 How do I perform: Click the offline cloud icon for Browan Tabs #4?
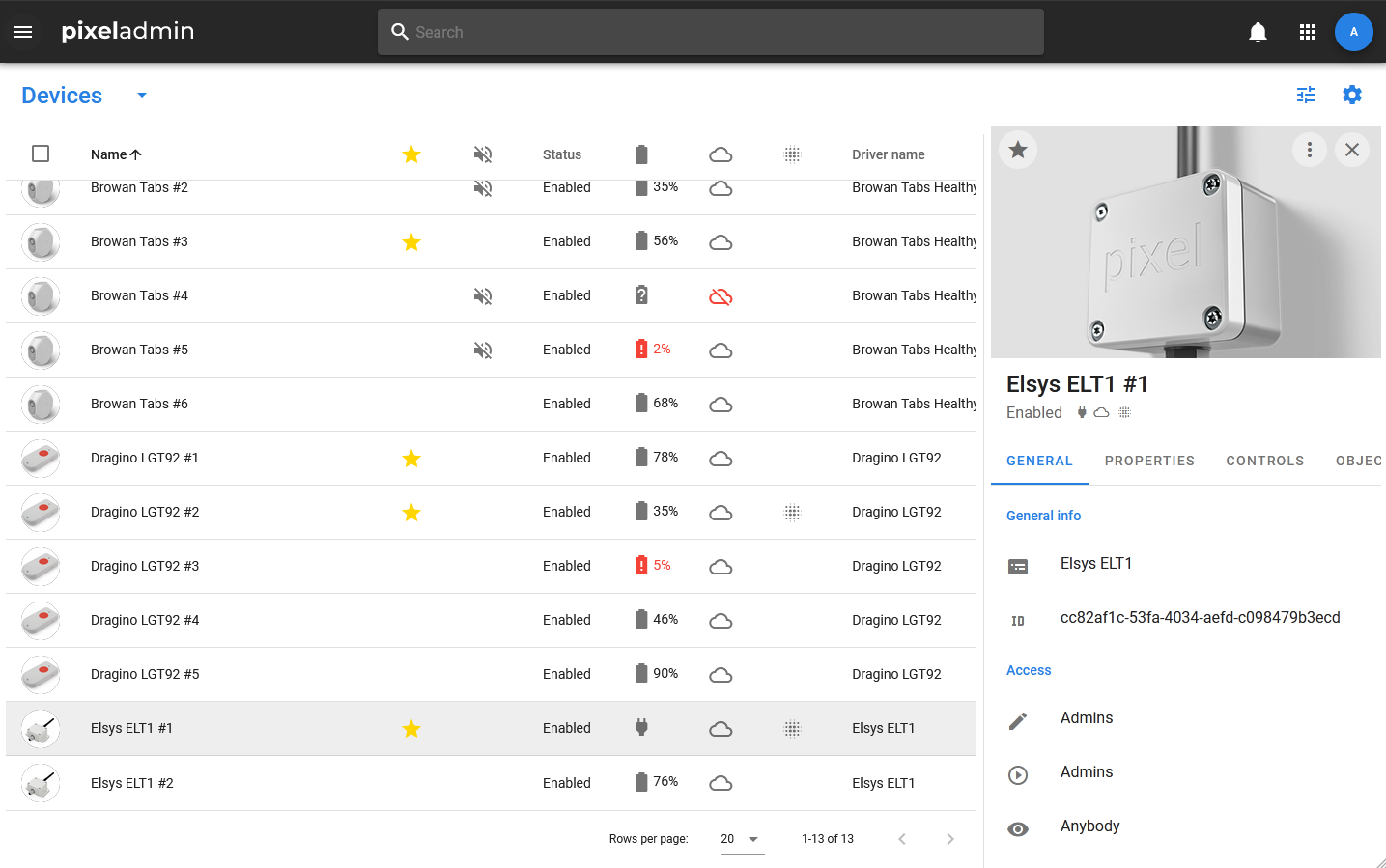coord(721,296)
